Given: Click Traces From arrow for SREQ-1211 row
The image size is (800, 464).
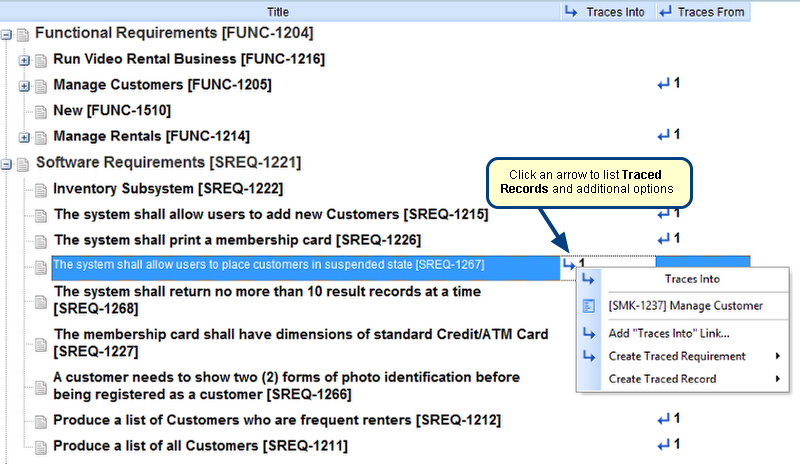Looking at the screenshot, I should click(663, 444).
